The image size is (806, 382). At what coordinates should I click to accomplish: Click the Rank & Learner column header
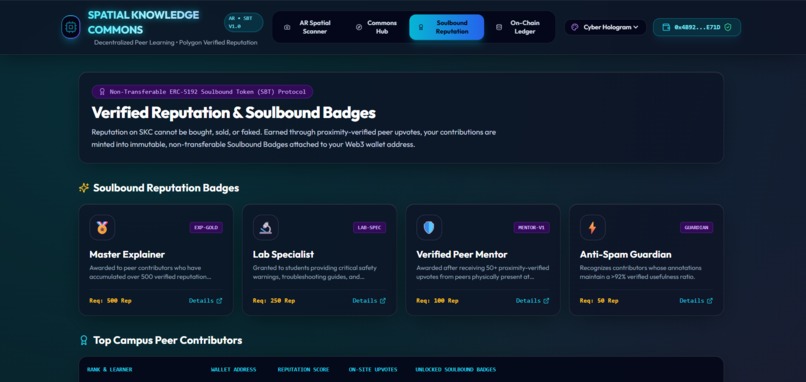click(109, 370)
